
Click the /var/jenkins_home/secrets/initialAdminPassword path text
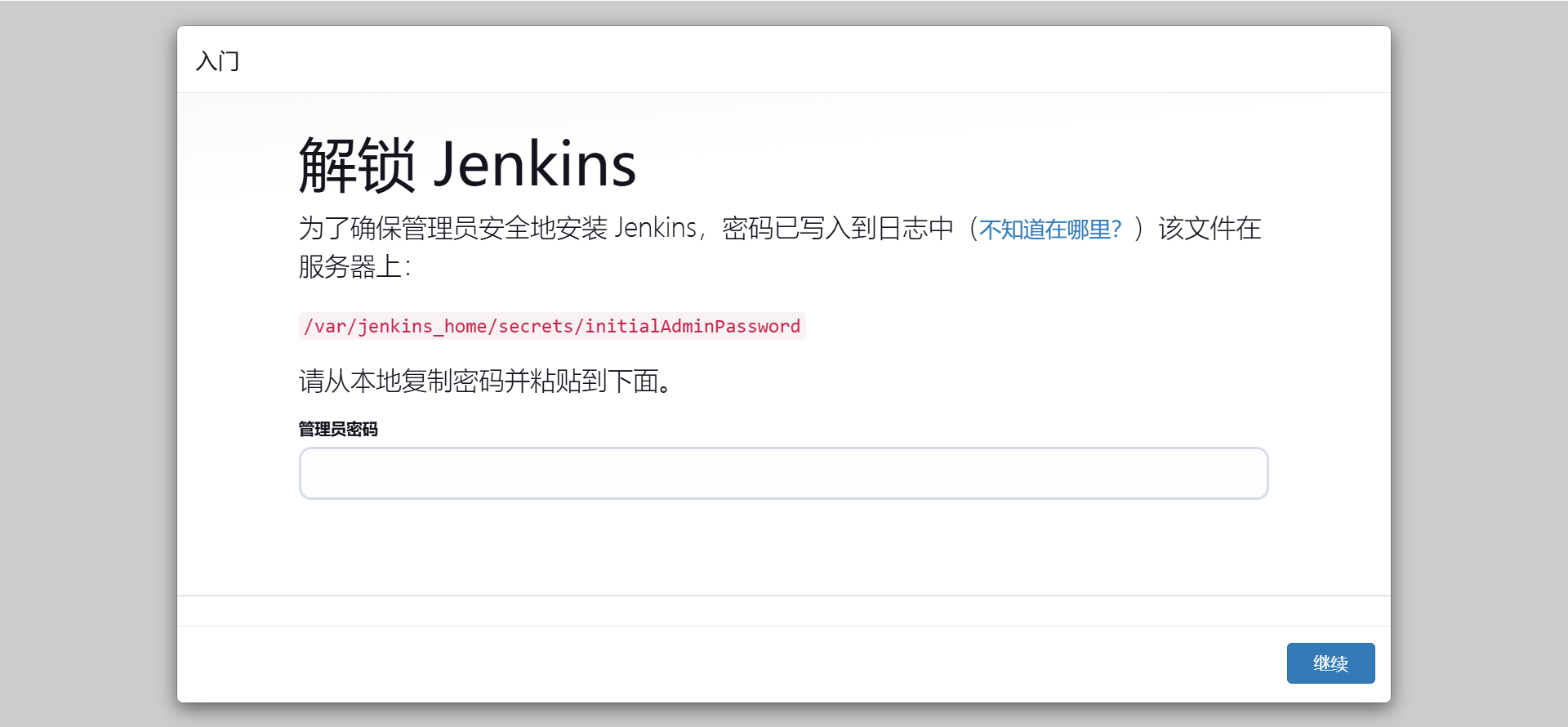click(552, 326)
